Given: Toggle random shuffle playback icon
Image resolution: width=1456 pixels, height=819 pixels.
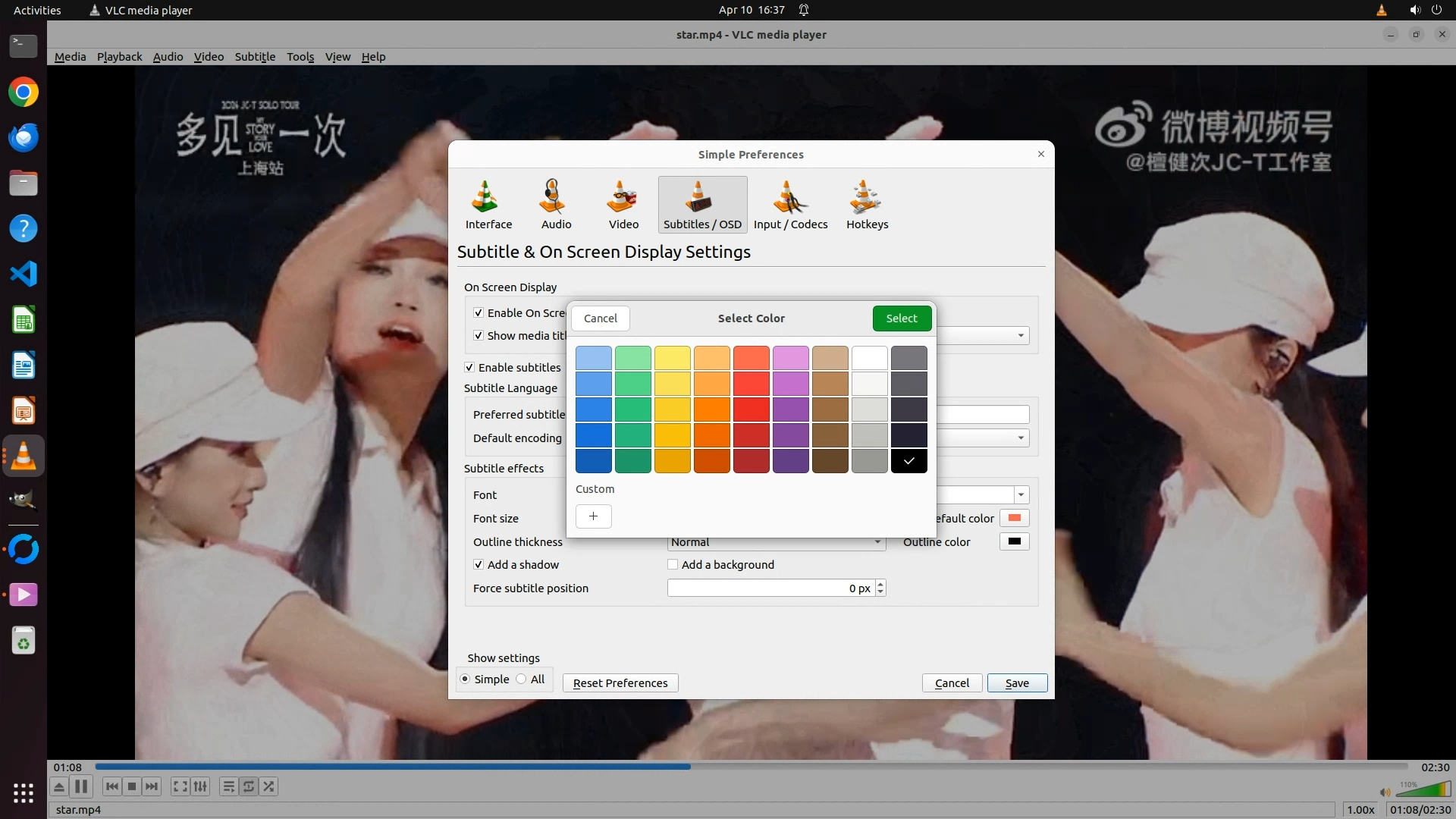Looking at the screenshot, I should pos(269,786).
